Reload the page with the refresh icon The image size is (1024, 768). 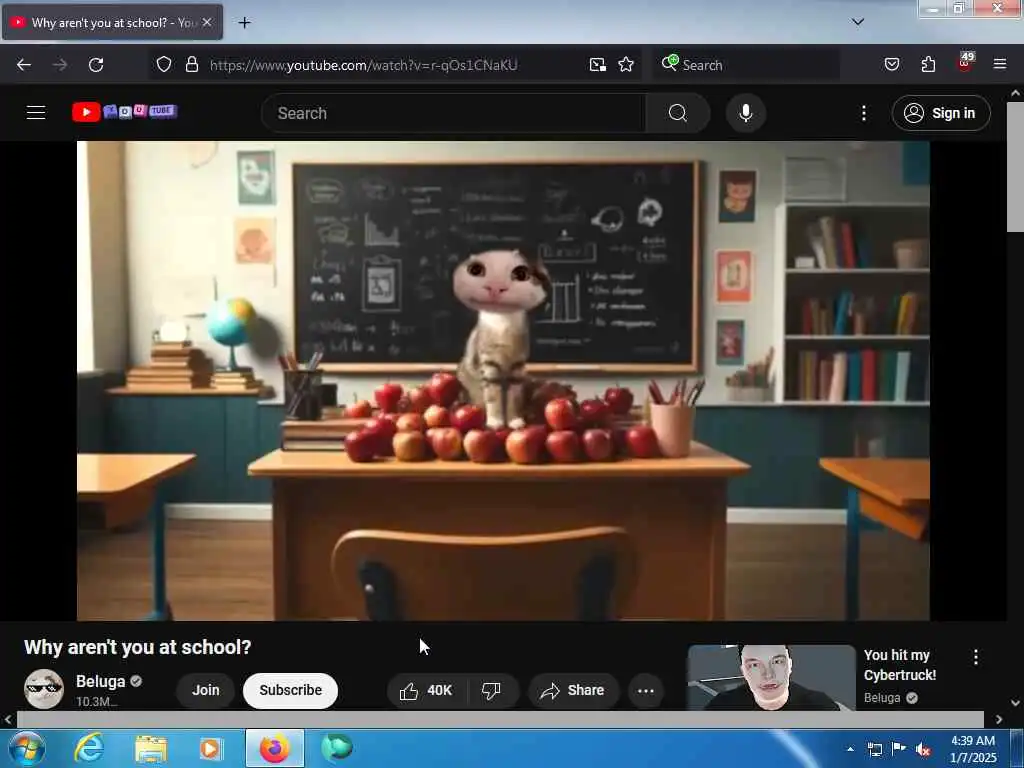(96, 65)
